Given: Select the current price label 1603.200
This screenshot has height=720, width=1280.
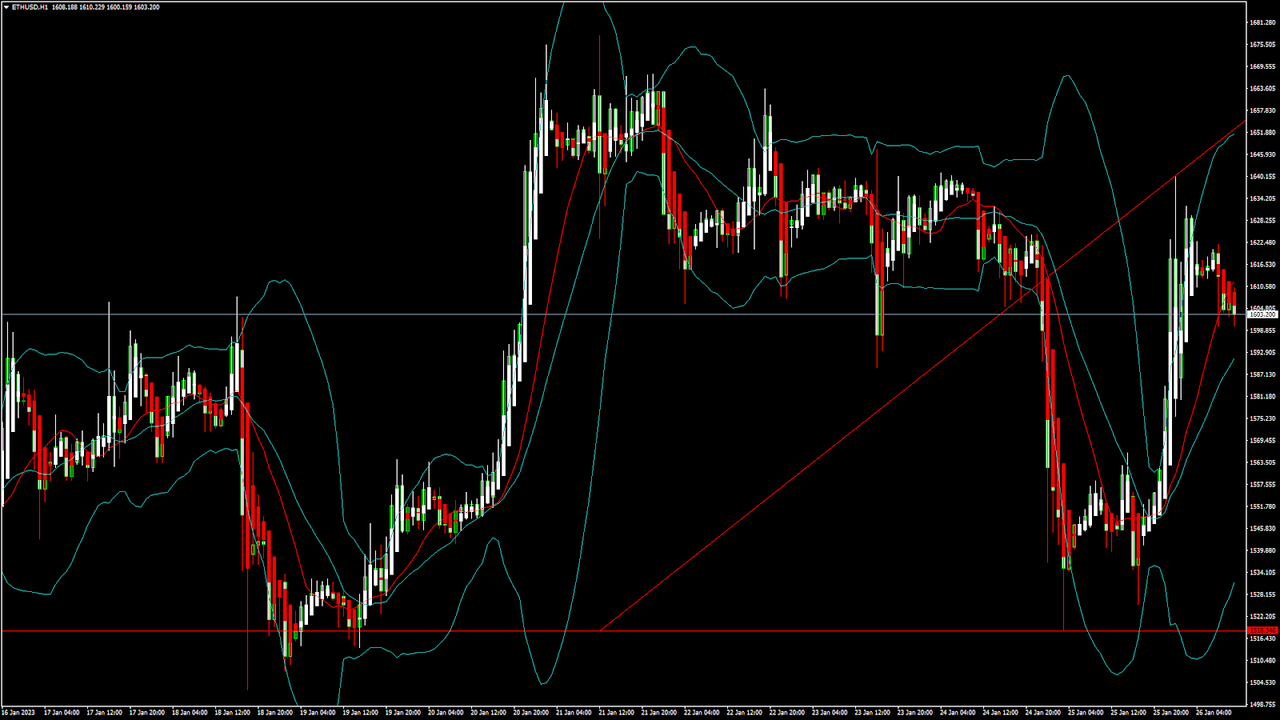Looking at the screenshot, I should tap(1263, 314).
